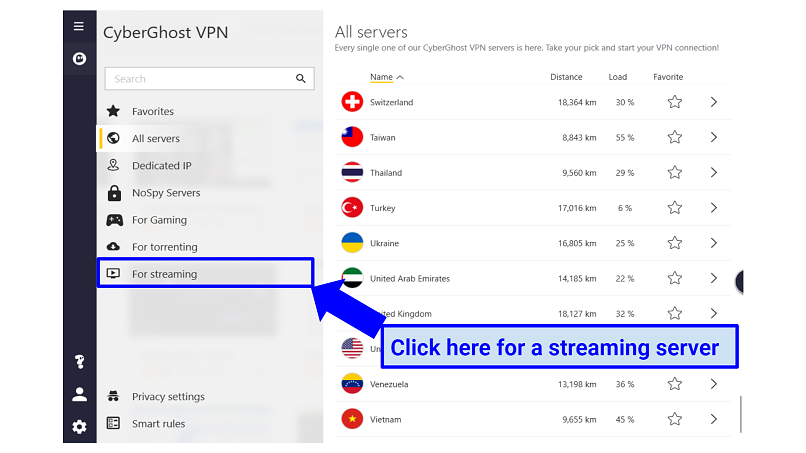This screenshot has height=453, width=806.
Task: Mark Vietnam as favorite
Action: pyautogui.click(x=675, y=419)
